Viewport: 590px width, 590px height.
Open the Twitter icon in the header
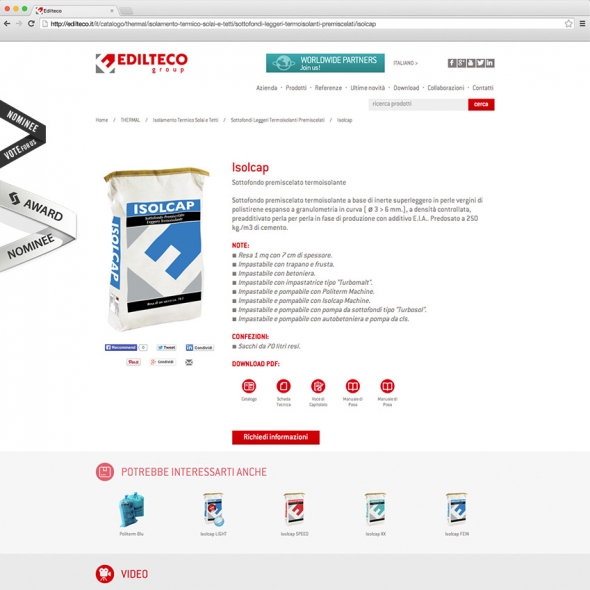click(x=480, y=63)
